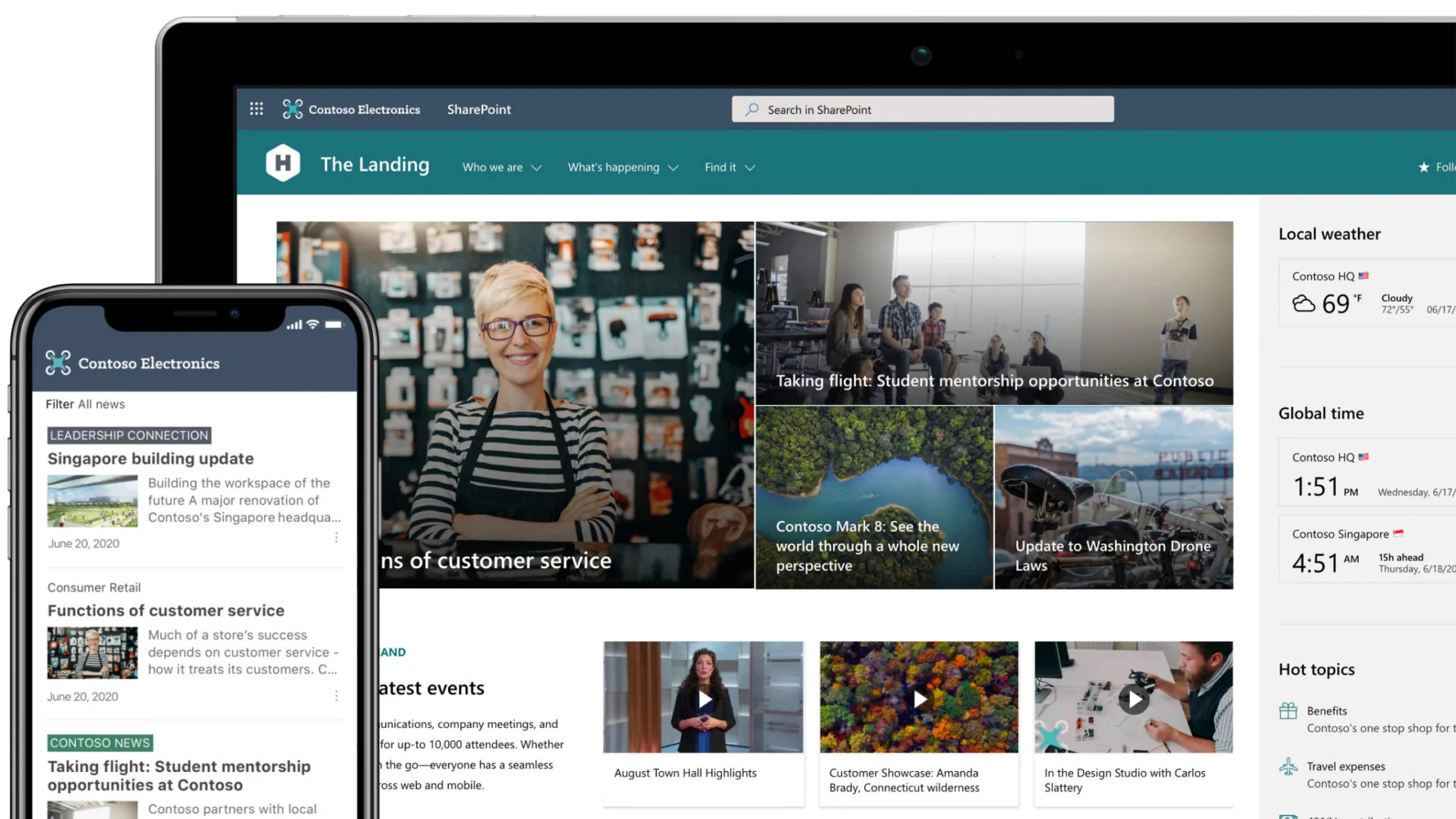Click the cloudy weather icon for Contoso HQ

[x=1304, y=303]
